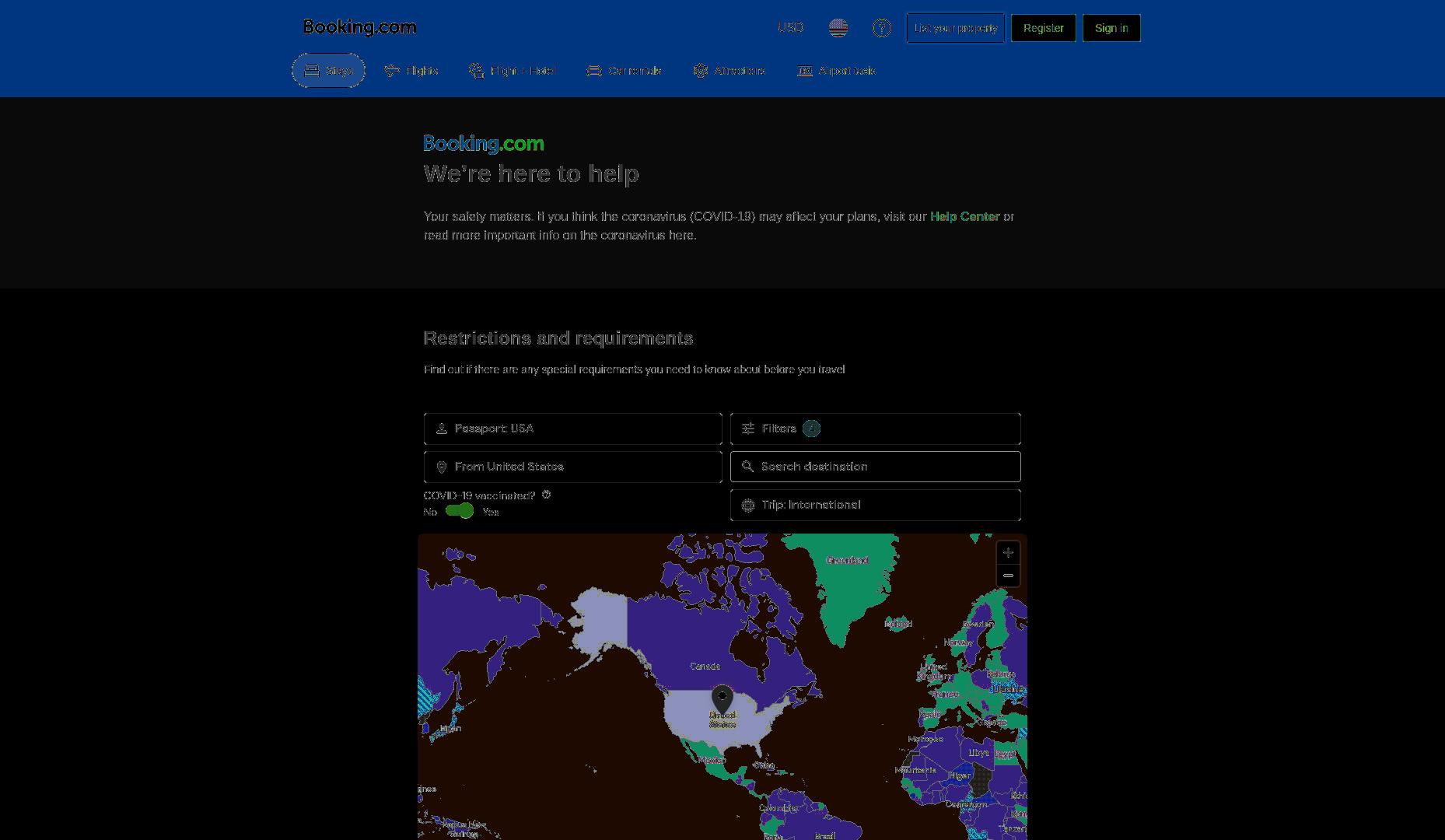Open the Filters panel
1445x840 pixels.
[x=875, y=429]
